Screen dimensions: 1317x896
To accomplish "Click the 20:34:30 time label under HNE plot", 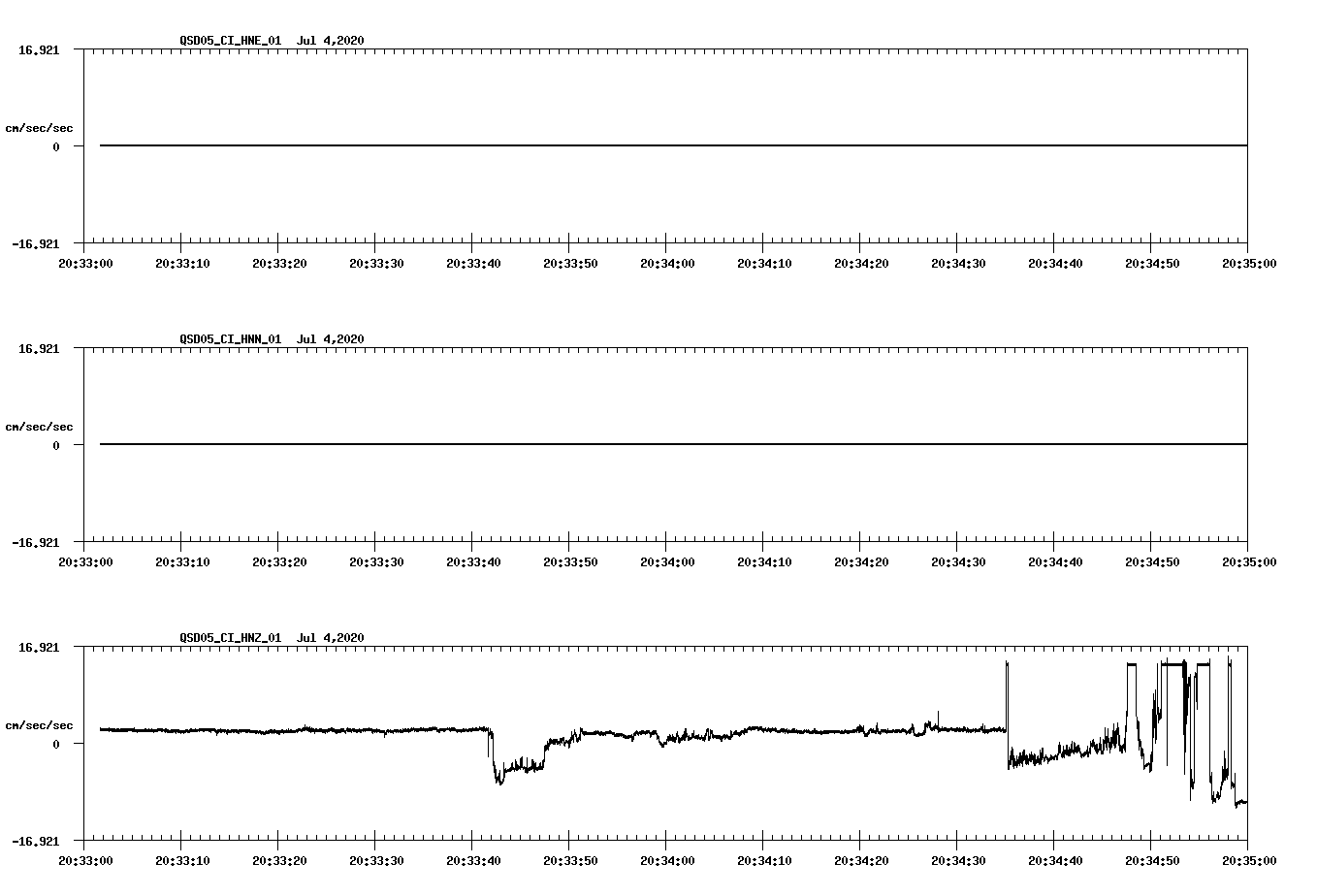I will tap(958, 263).
